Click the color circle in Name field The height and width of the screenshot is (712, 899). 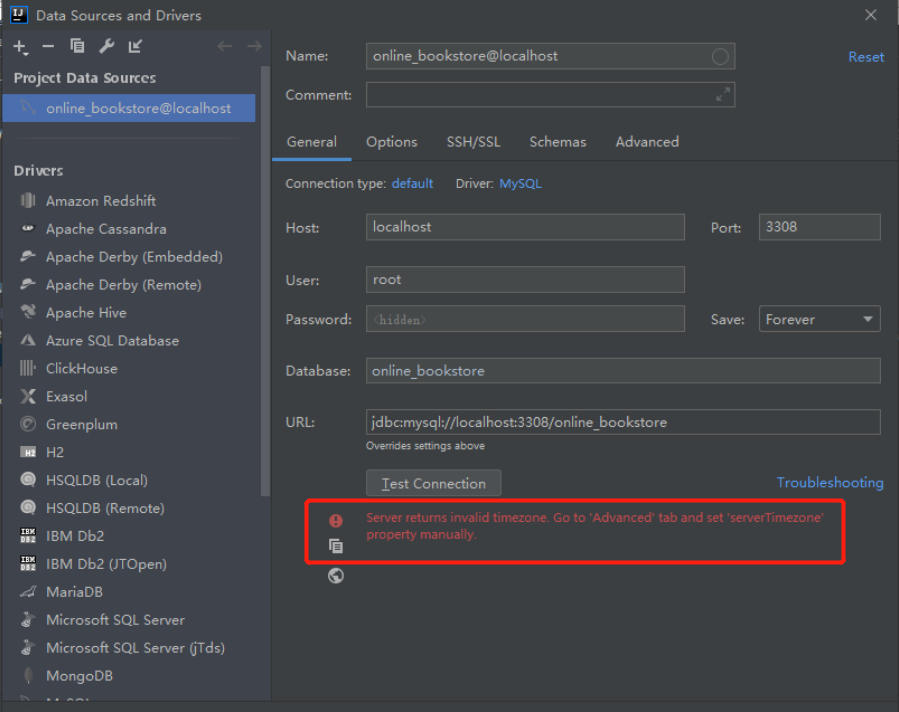pos(720,56)
